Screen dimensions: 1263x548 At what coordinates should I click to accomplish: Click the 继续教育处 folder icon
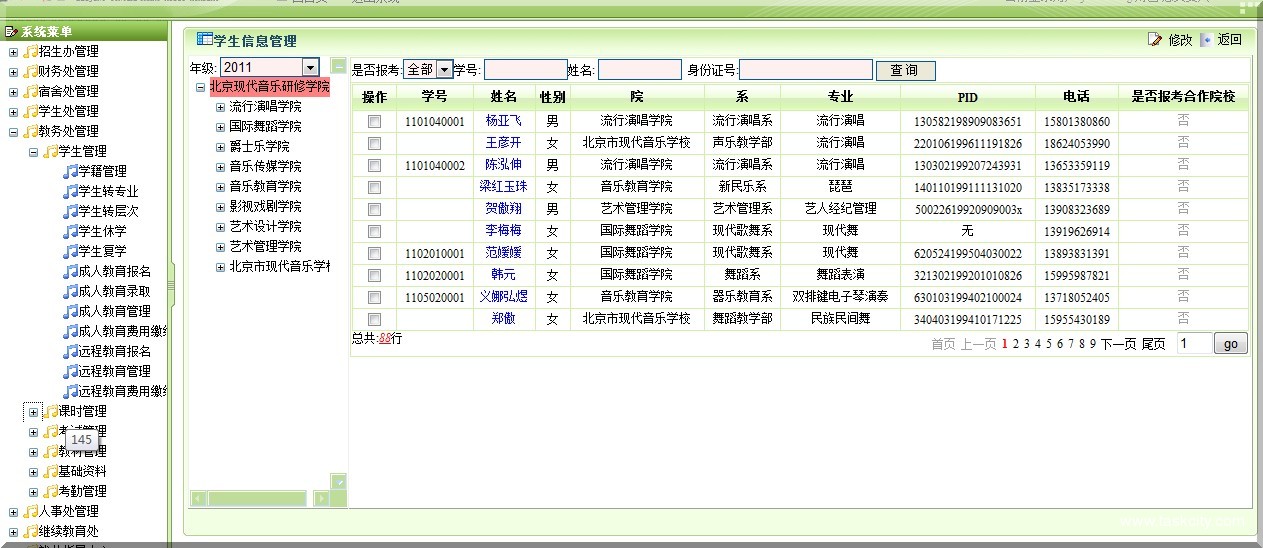(x=30, y=531)
